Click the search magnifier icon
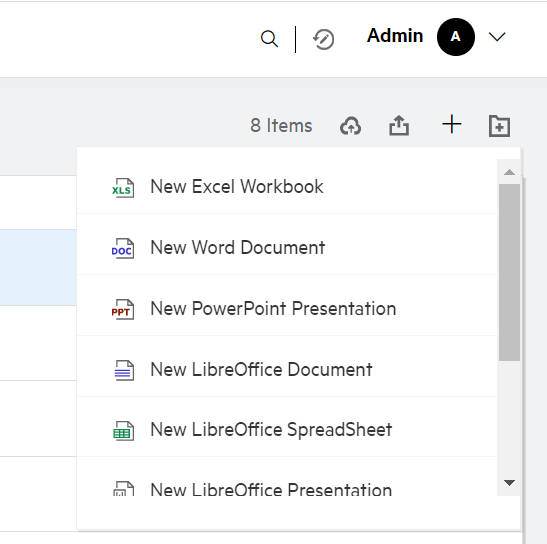 point(269,39)
